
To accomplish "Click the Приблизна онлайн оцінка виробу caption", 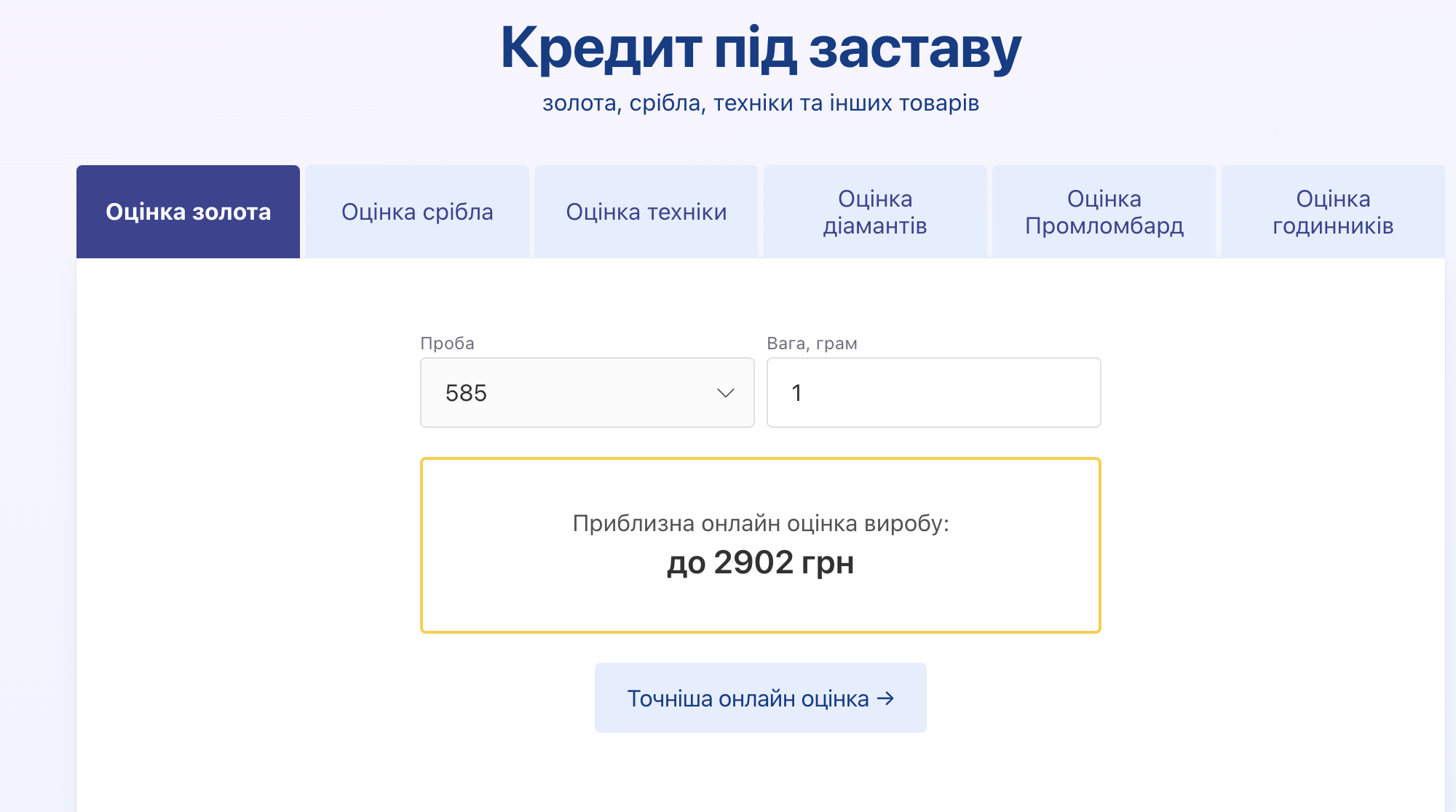I will (x=760, y=523).
